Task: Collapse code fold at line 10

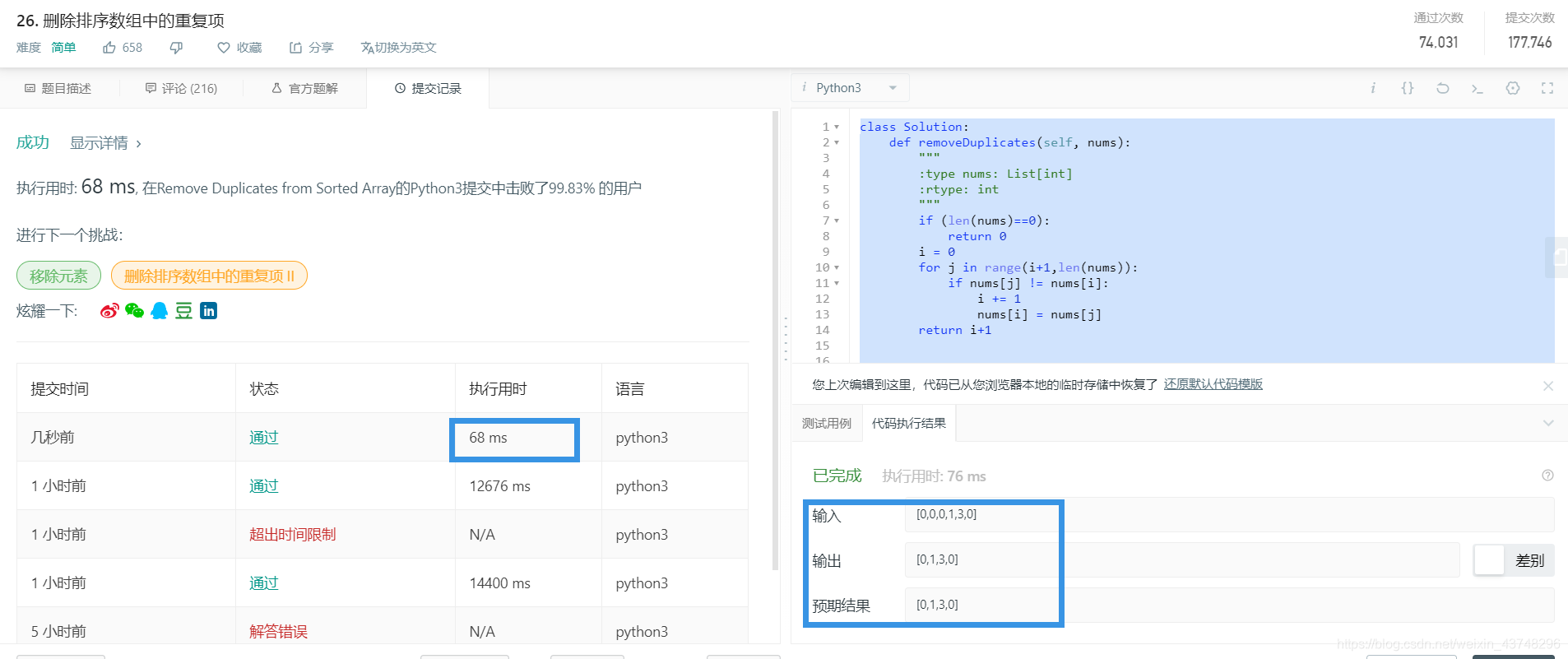Action: pos(837,268)
